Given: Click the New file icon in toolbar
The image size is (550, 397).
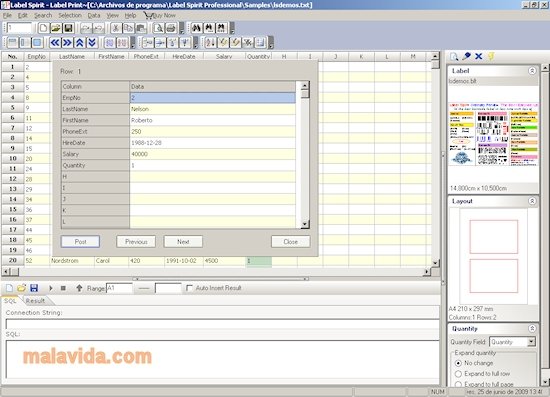Looking at the screenshot, I should (43, 28).
